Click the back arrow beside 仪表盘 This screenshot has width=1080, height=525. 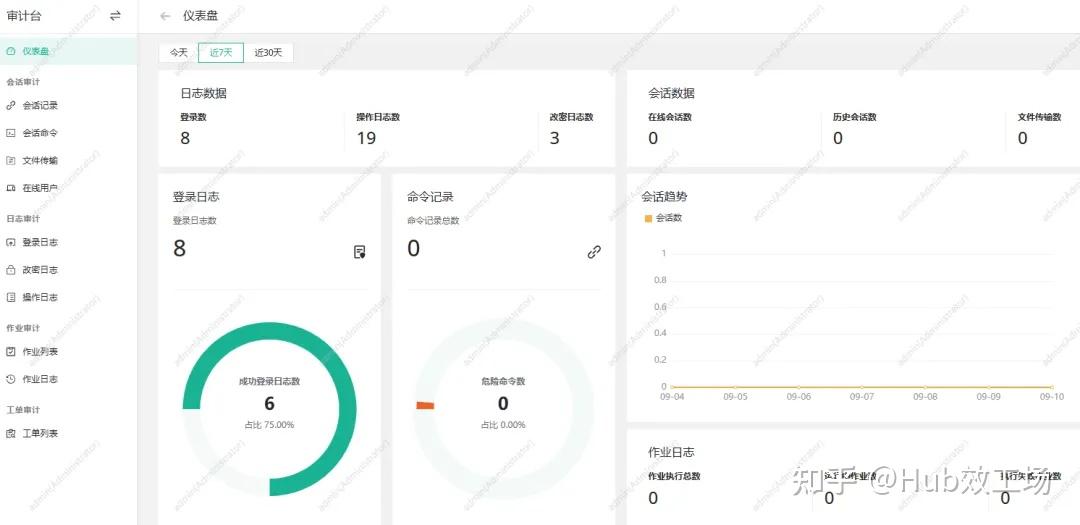pyautogui.click(x=165, y=16)
